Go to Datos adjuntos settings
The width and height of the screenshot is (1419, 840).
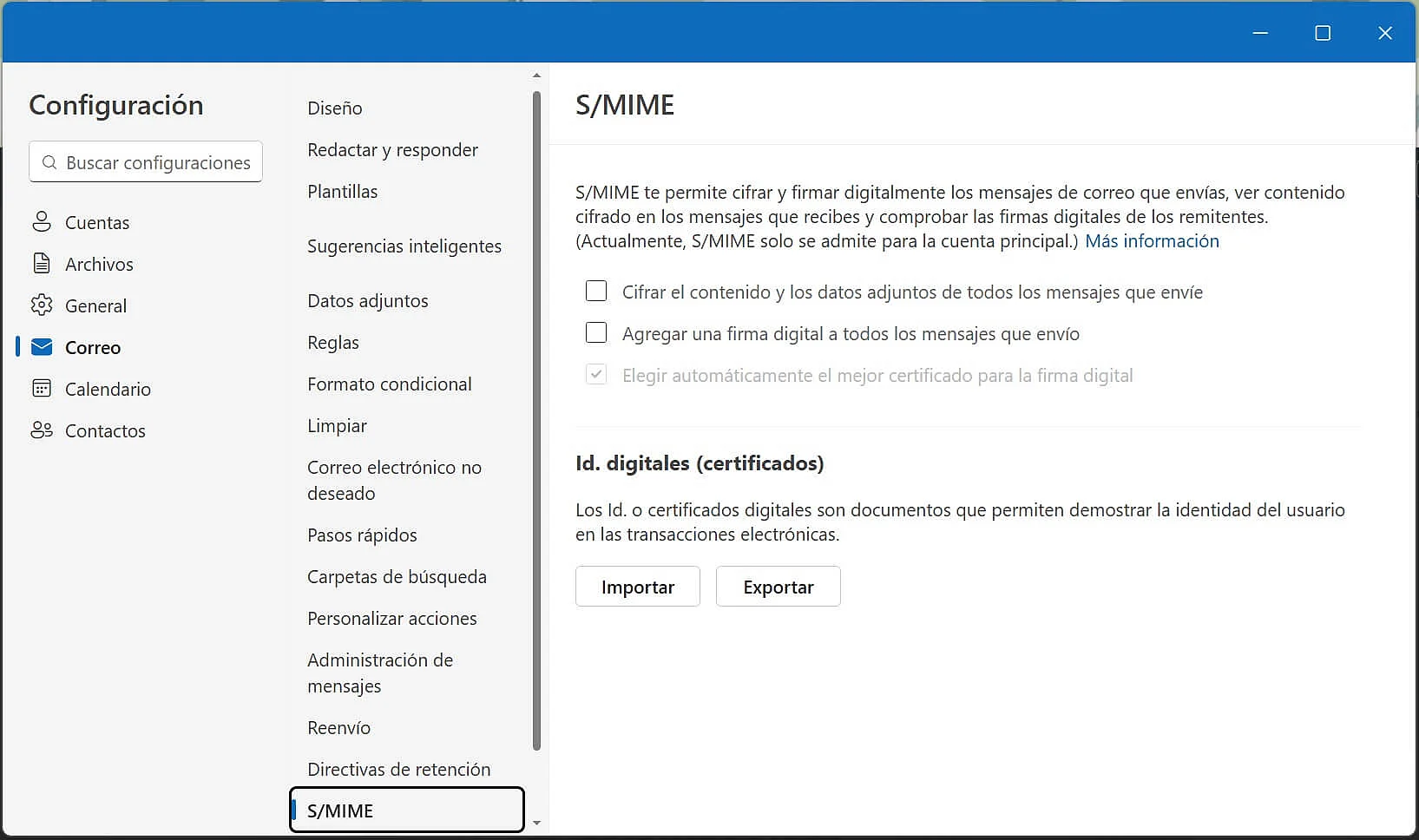pos(368,301)
